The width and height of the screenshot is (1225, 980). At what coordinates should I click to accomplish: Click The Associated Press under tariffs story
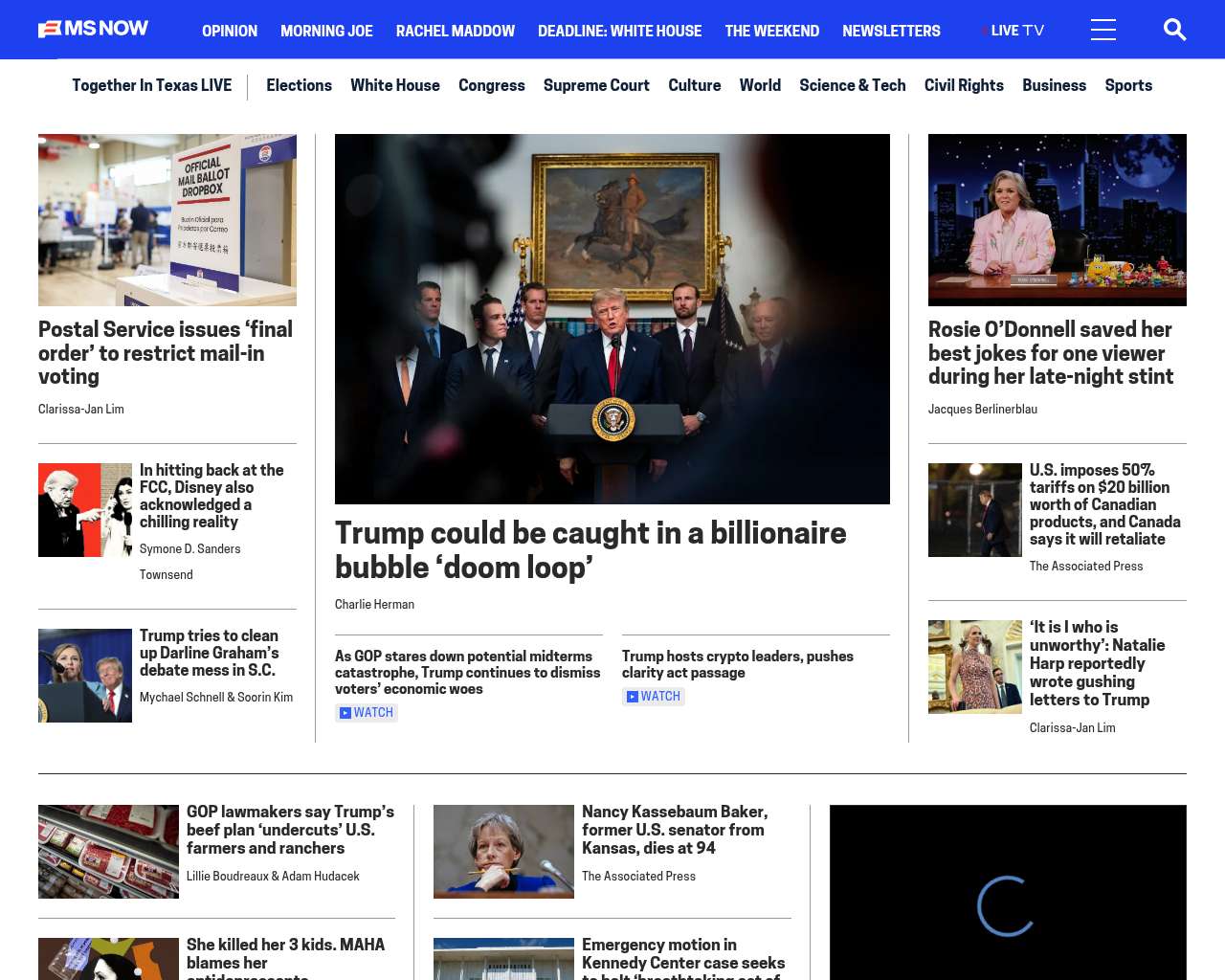[x=1086, y=567]
